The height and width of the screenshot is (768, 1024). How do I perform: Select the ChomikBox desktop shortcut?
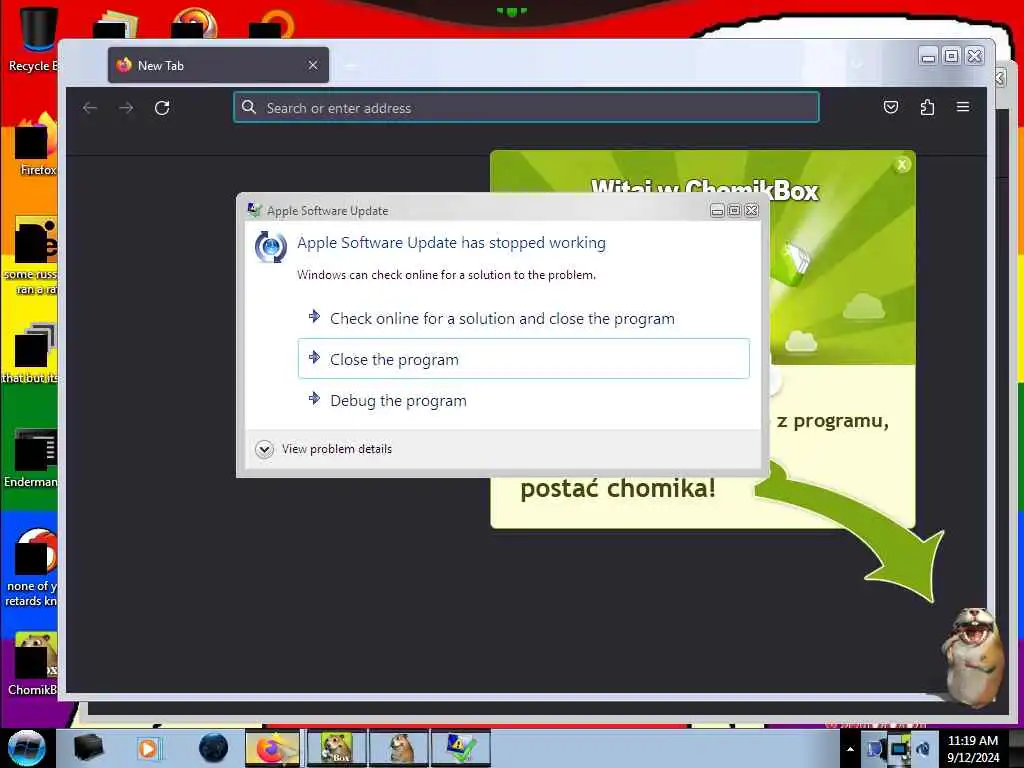pos(33,664)
